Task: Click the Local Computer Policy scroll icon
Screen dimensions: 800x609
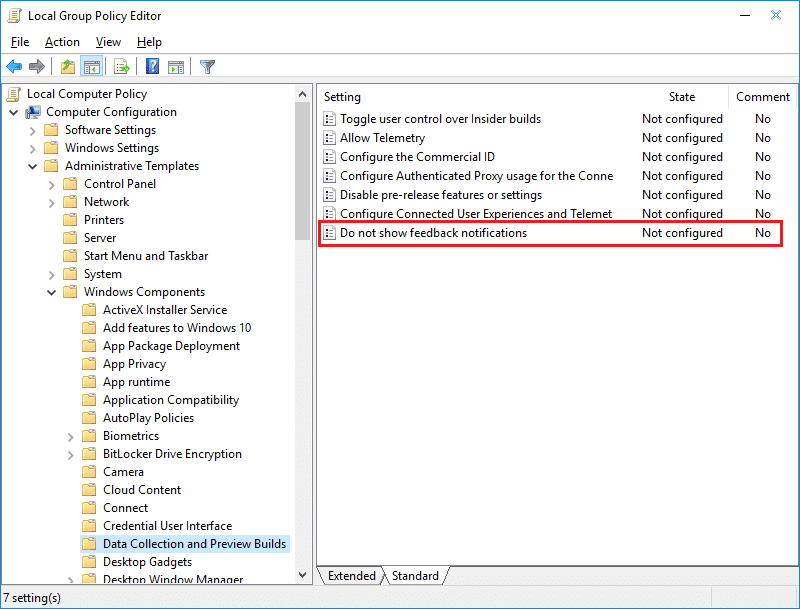Action: 15,94
